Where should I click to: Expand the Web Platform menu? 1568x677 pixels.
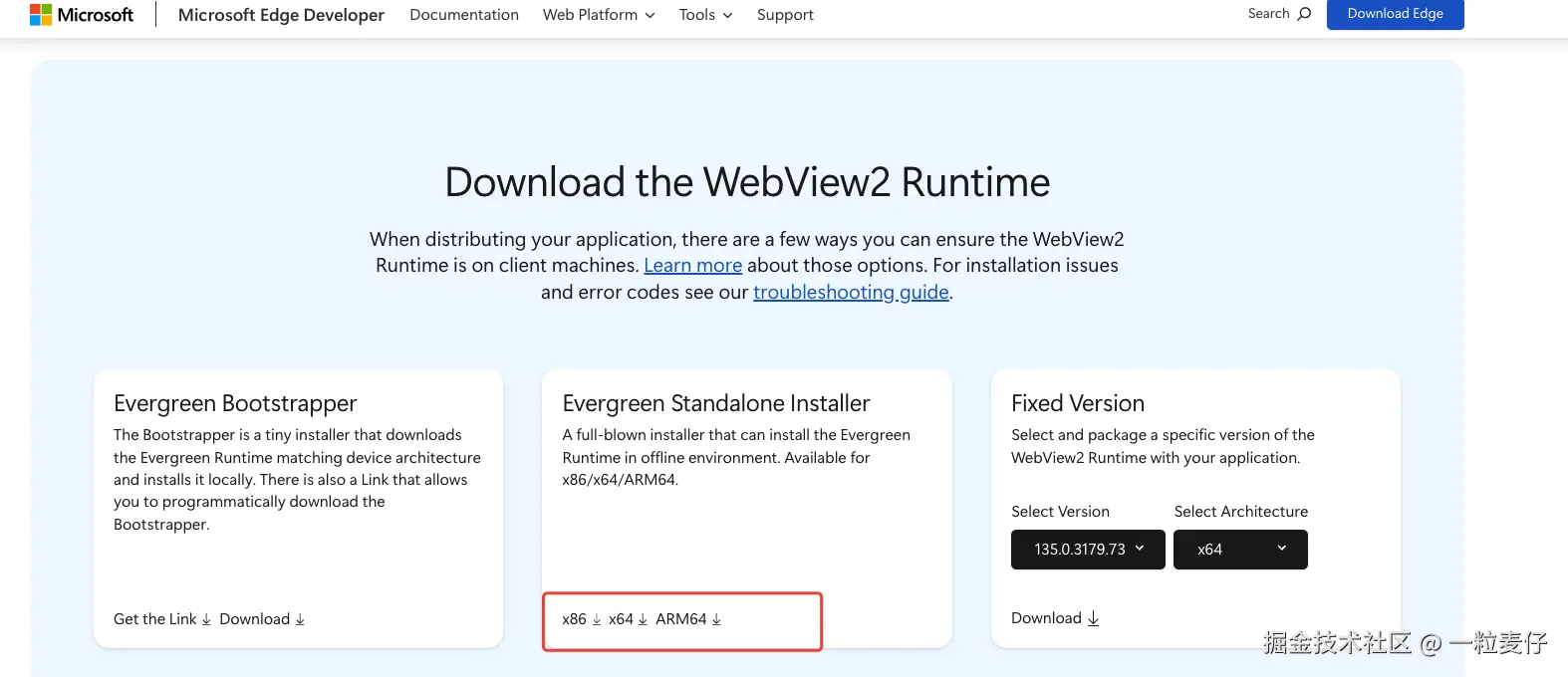click(599, 15)
